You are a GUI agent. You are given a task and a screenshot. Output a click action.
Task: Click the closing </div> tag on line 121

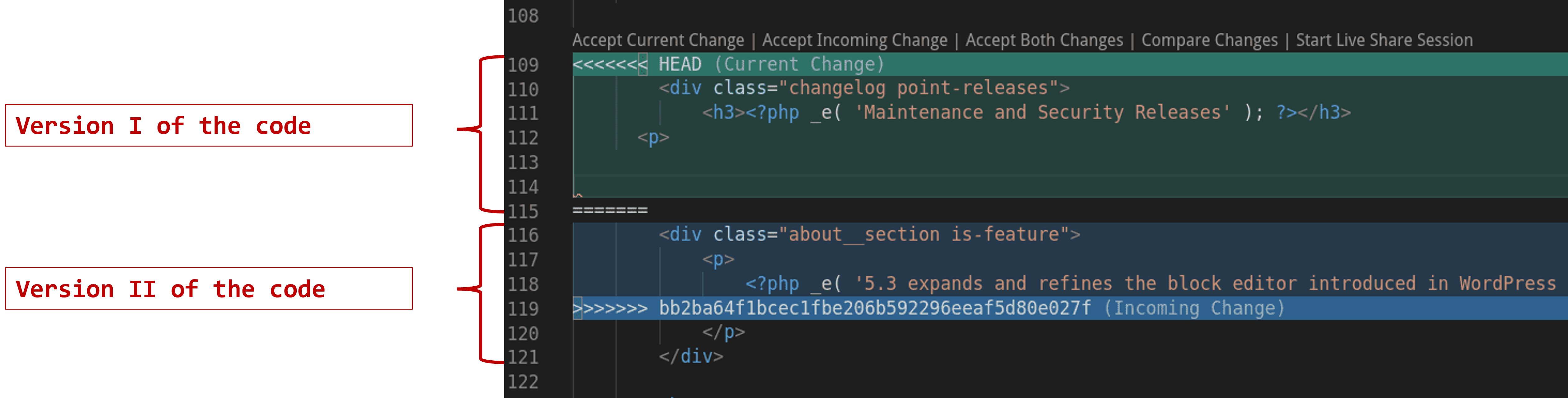[x=691, y=357]
